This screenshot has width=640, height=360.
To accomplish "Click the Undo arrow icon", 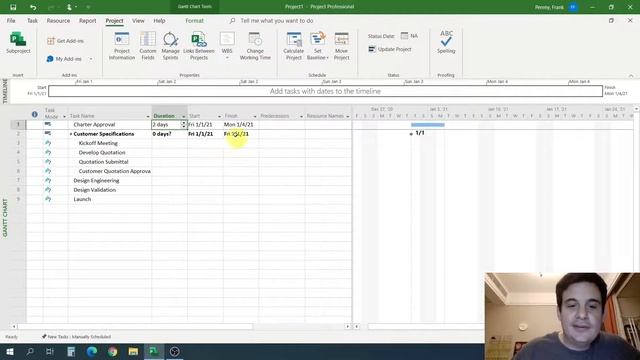I will tap(33, 7).
